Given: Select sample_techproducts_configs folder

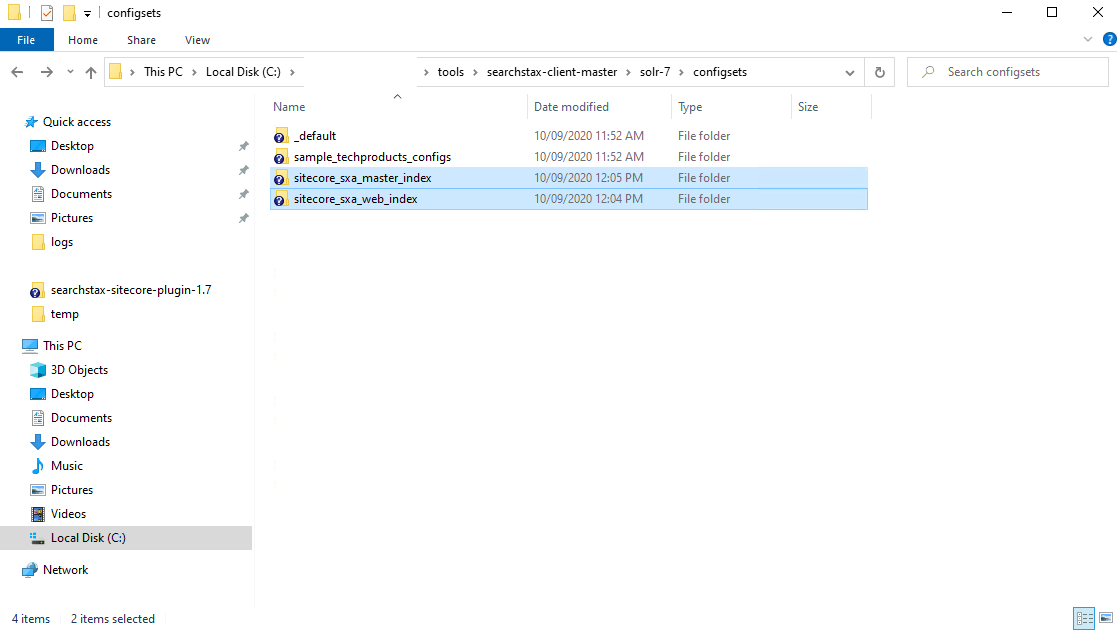Looking at the screenshot, I should [373, 157].
